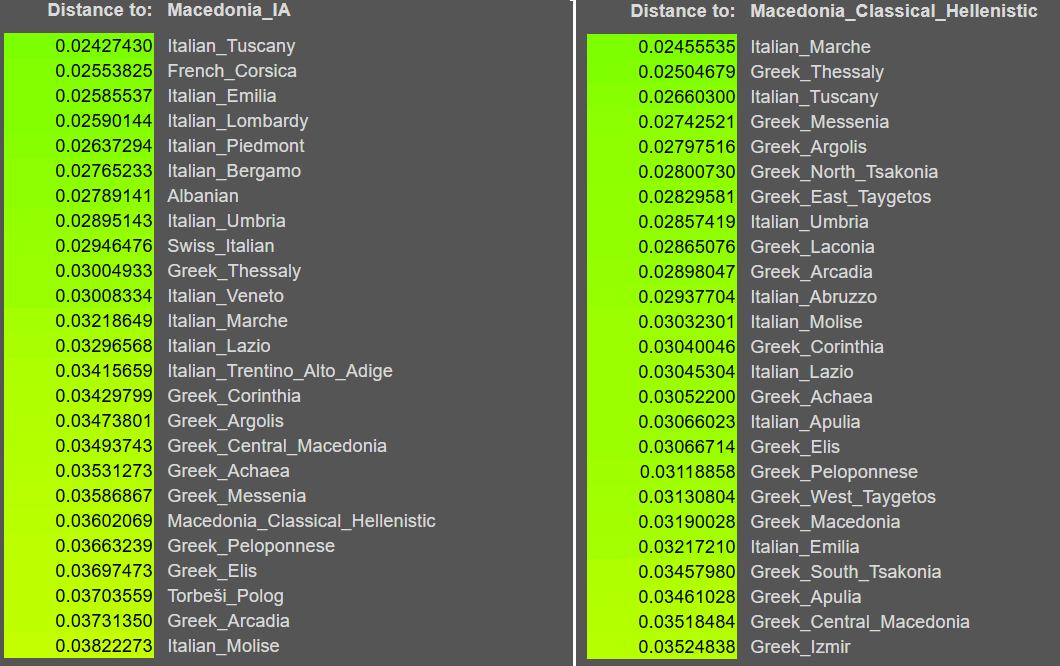
Task: Select the Macedonia_Classical_Hellenistic row in the Macedonia_IA list
Action: click(x=302, y=521)
